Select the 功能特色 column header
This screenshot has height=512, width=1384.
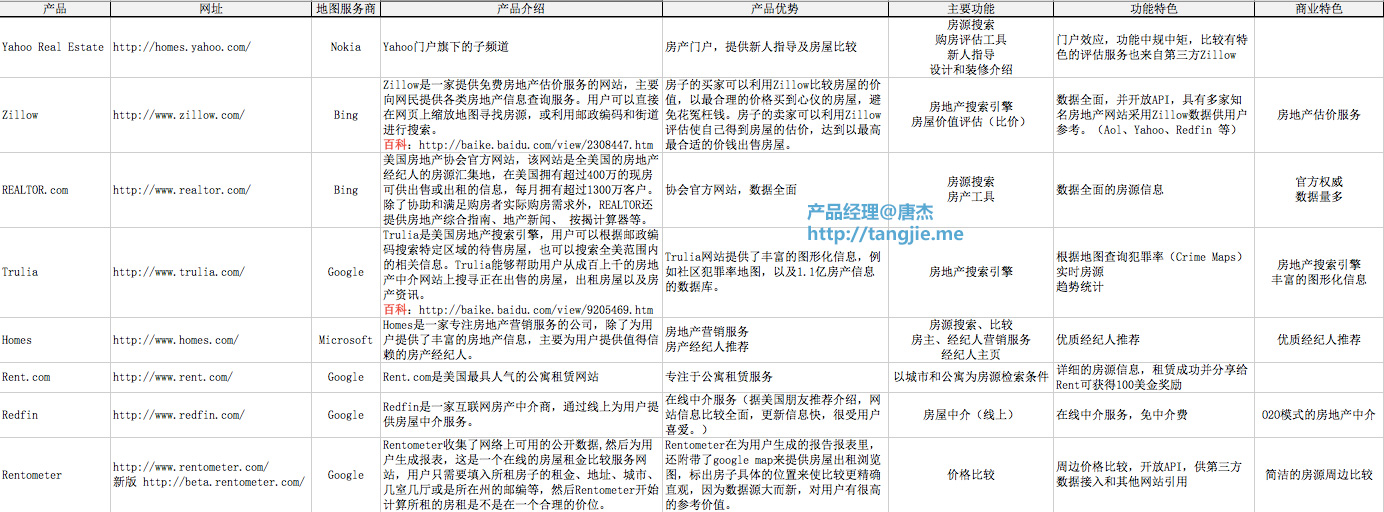point(1154,9)
